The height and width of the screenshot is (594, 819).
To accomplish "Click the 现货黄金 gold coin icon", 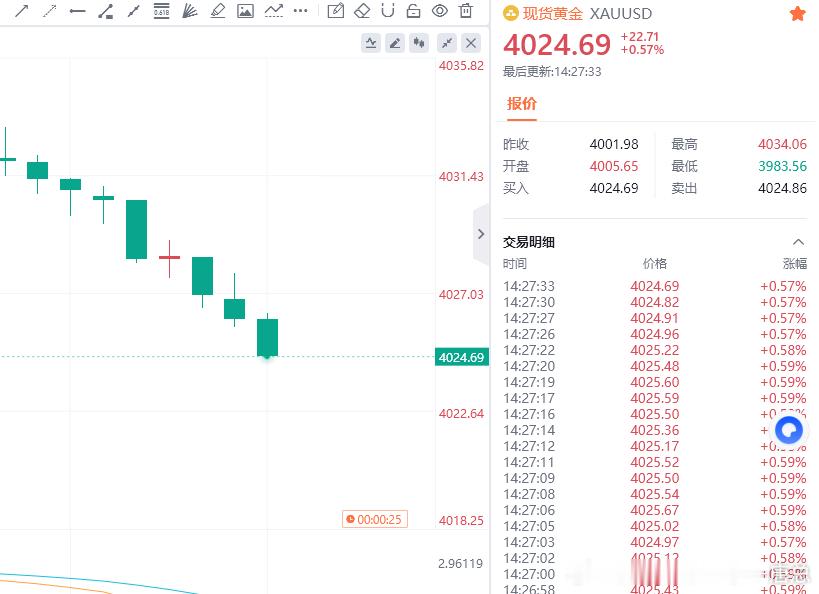I will point(510,14).
